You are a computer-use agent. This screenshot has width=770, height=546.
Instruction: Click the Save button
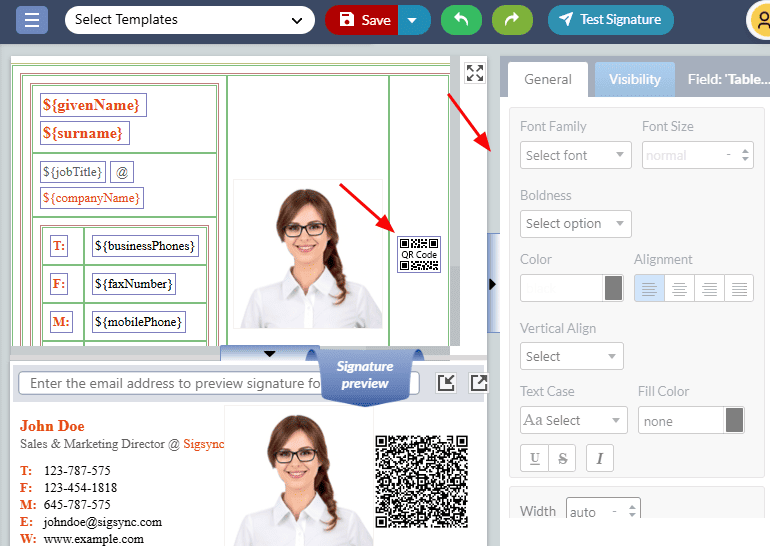[364, 20]
